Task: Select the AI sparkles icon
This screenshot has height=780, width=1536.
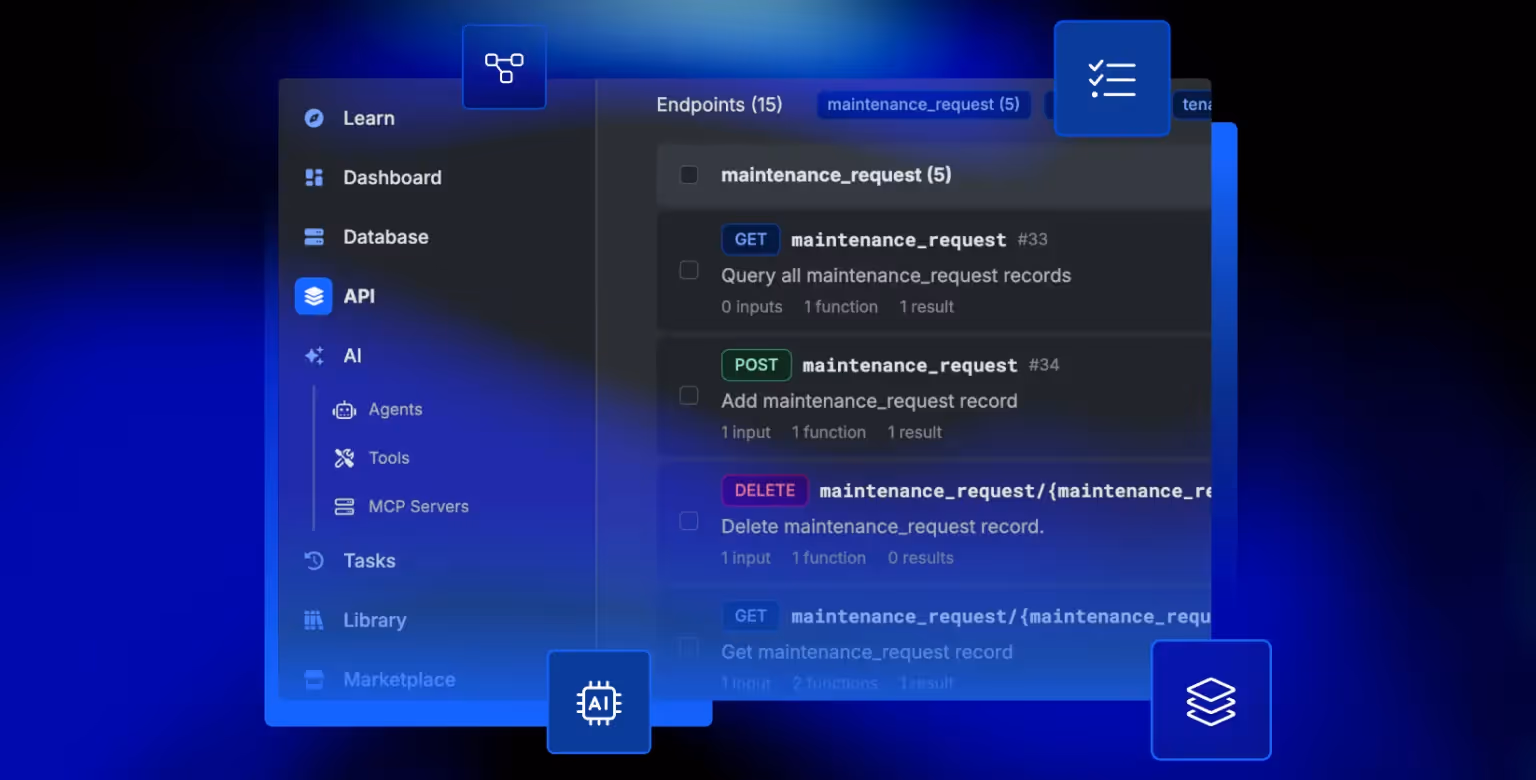Action: coord(313,355)
